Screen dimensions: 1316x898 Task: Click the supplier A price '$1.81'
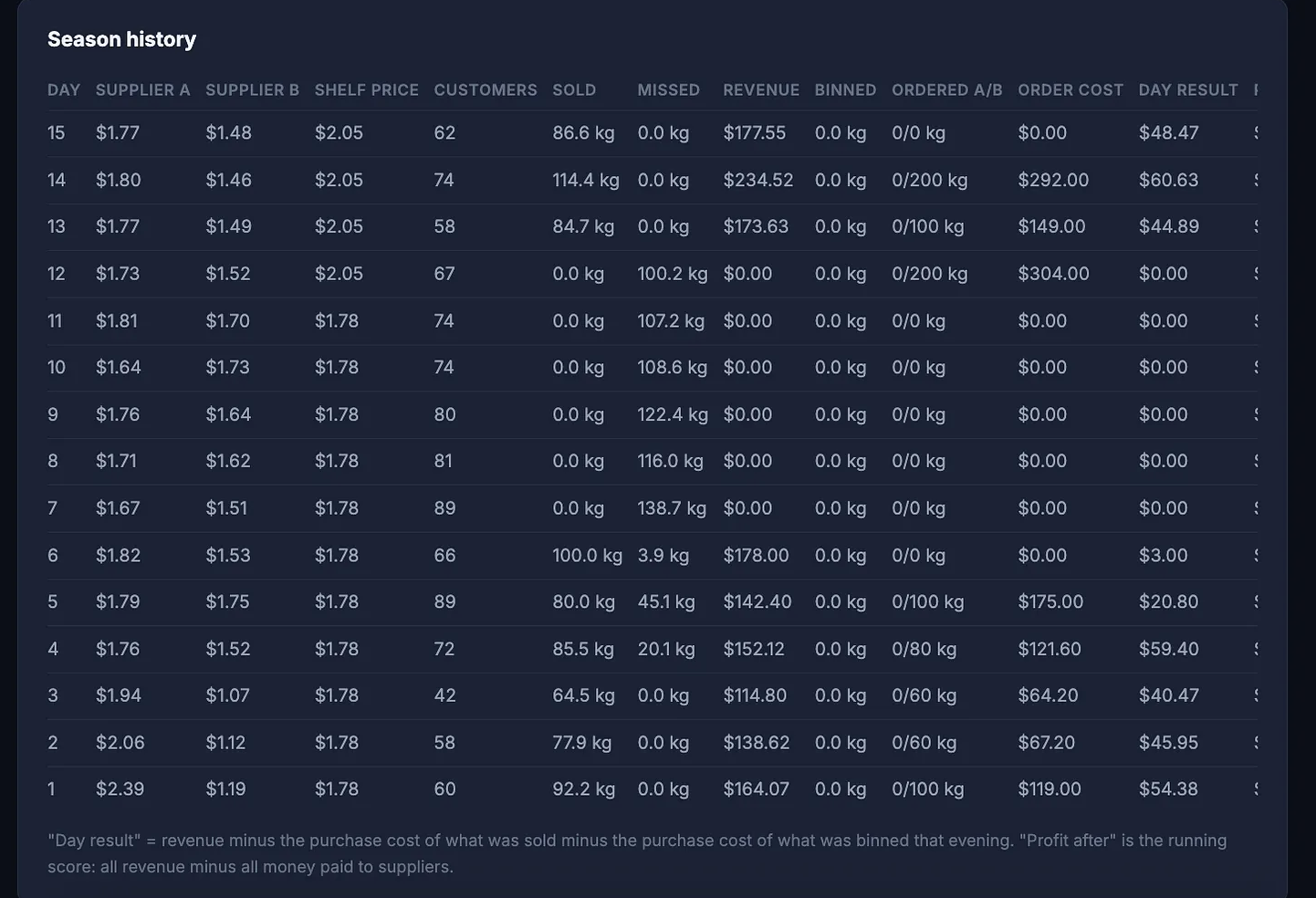point(117,321)
